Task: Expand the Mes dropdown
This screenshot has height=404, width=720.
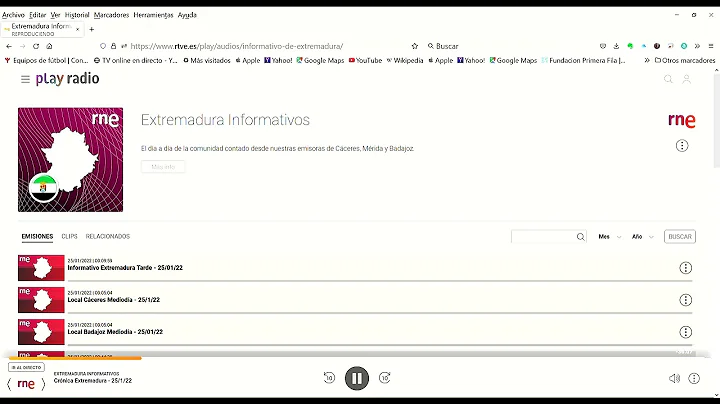Action: pyautogui.click(x=609, y=237)
